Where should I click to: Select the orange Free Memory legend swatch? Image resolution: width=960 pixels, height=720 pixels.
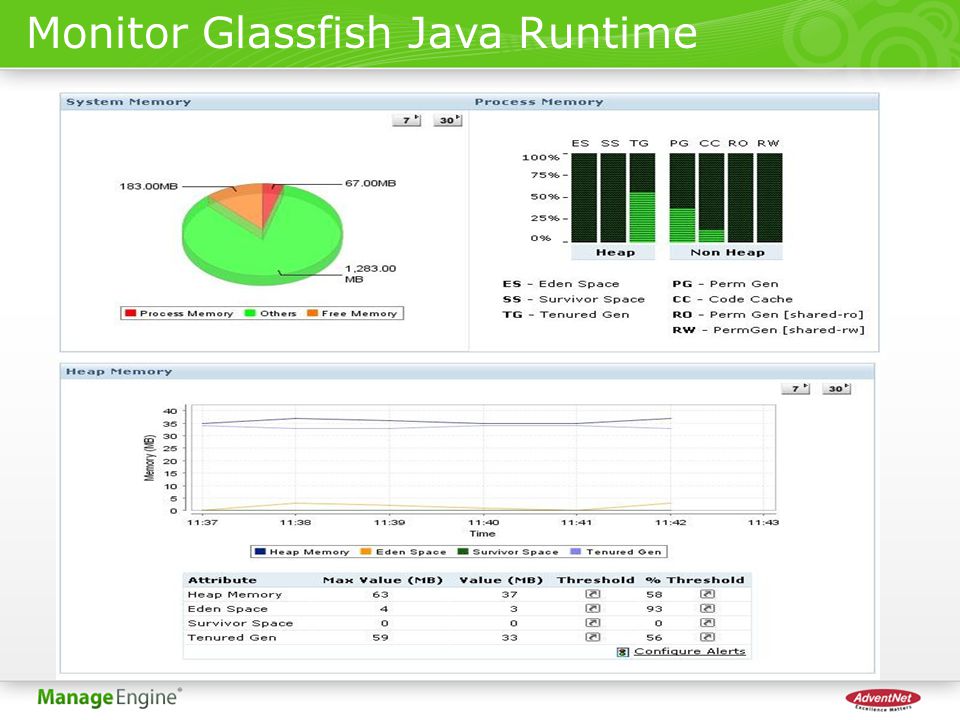pyautogui.click(x=312, y=313)
